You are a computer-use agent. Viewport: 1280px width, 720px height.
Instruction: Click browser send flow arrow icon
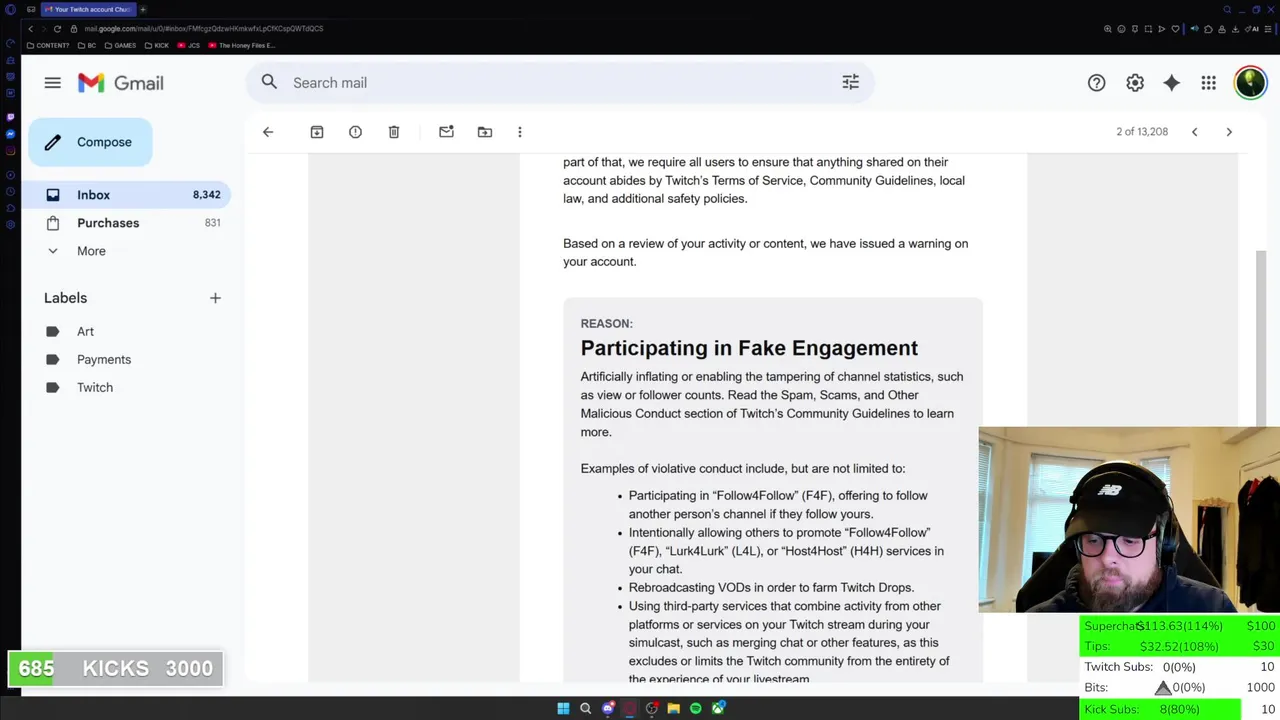1162,29
